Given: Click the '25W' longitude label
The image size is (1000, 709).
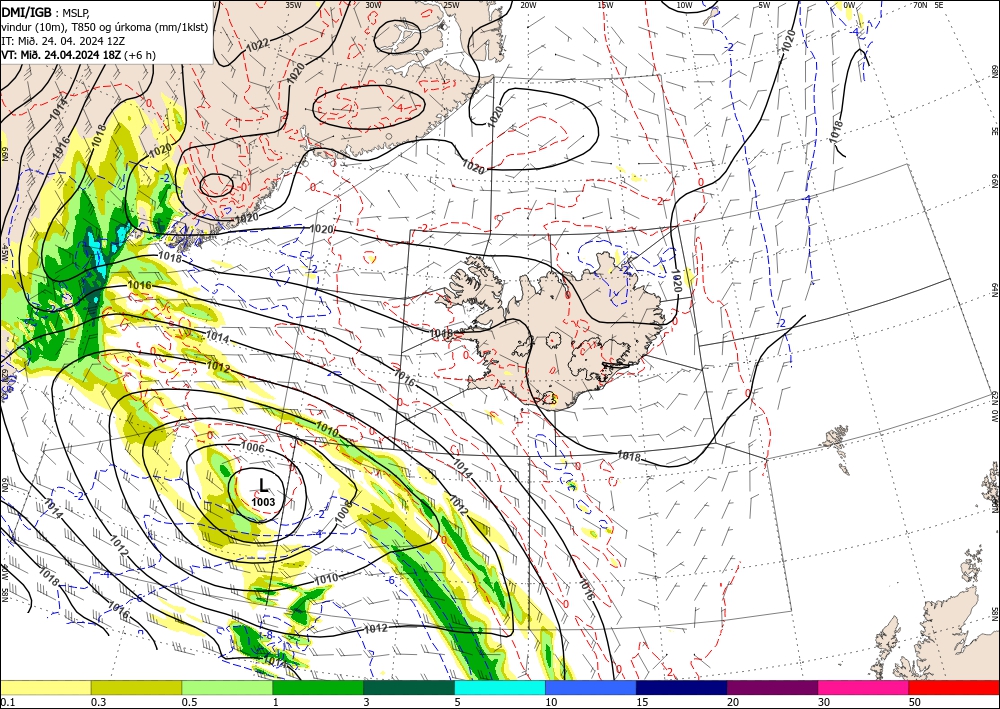Looking at the screenshot, I should pyautogui.click(x=451, y=5).
